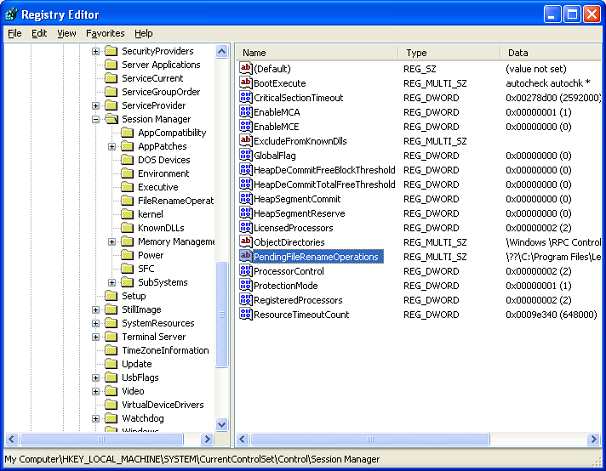The image size is (606, 471).
Task: Click the CriticalSectionTimeout DWORD icon
Action: [245, 97]
